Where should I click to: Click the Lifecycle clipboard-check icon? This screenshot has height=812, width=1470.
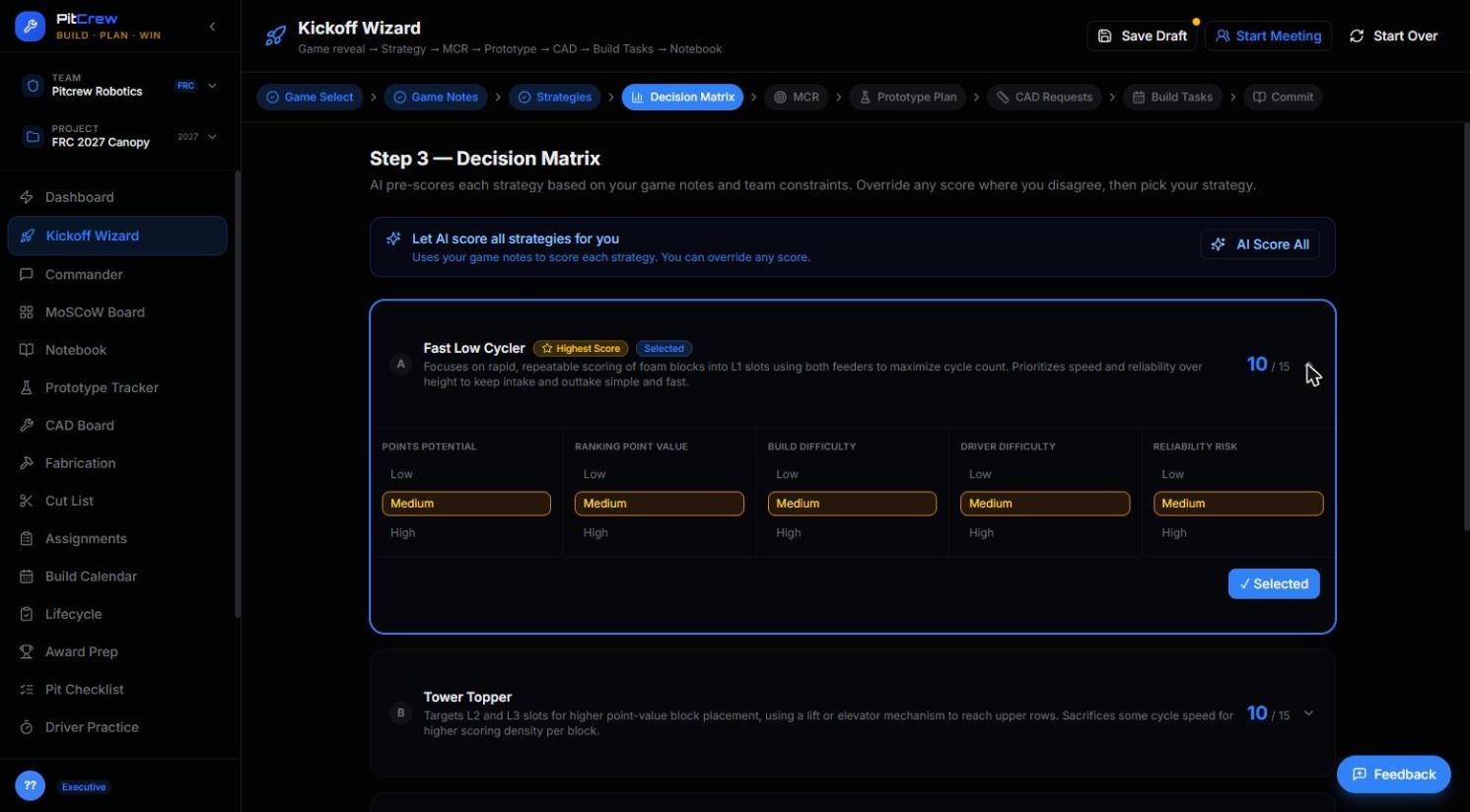(x=27, y=614)
